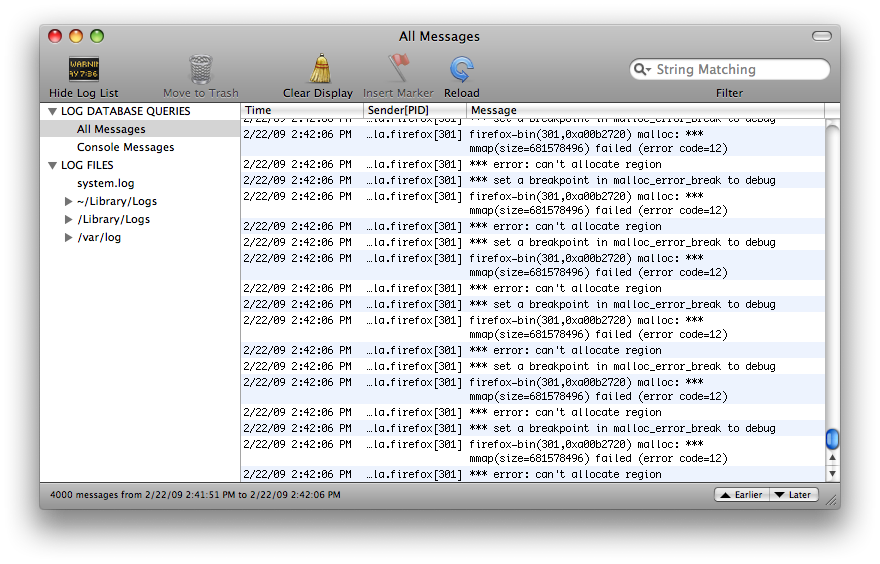Click the Clear Display broom icon

coord(320,68)
